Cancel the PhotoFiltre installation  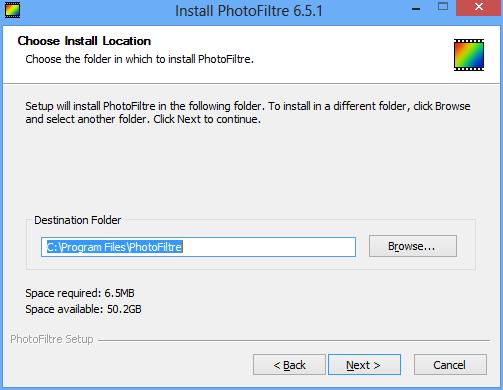(x=450, y=365)
